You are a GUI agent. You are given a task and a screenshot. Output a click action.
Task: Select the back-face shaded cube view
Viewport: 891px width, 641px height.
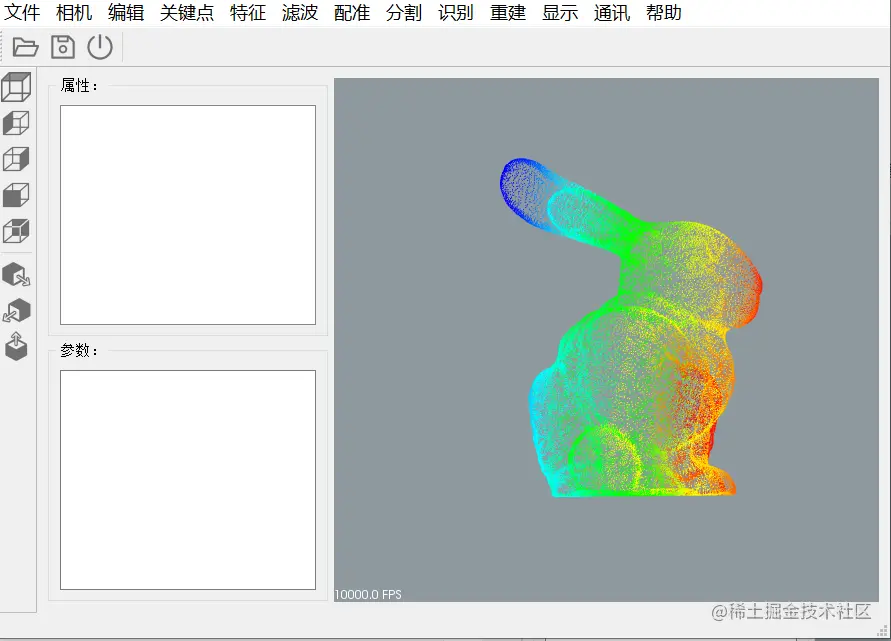click(x=16, y=231)
